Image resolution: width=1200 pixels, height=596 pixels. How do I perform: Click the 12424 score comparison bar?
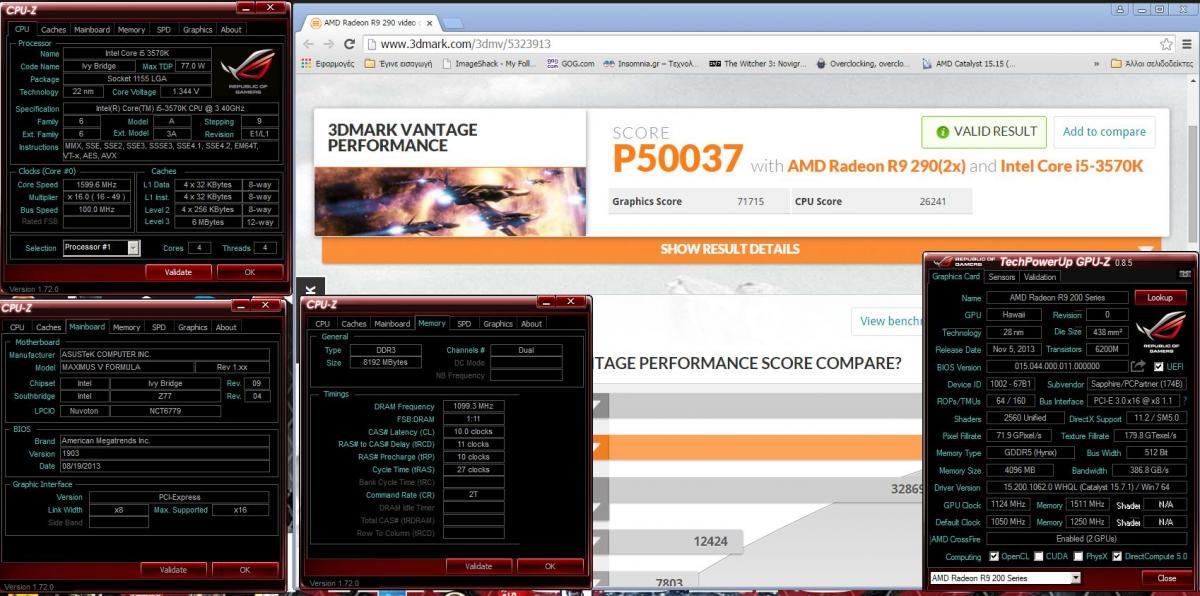click(675, 541)
